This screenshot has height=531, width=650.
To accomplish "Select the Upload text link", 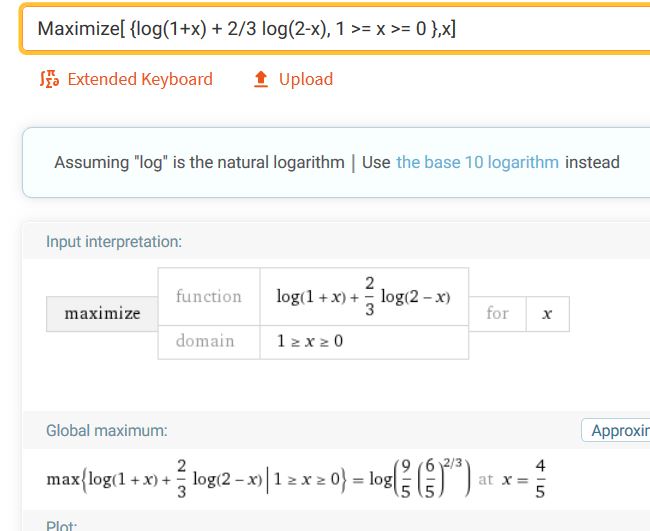I will [x=305, y=79].
